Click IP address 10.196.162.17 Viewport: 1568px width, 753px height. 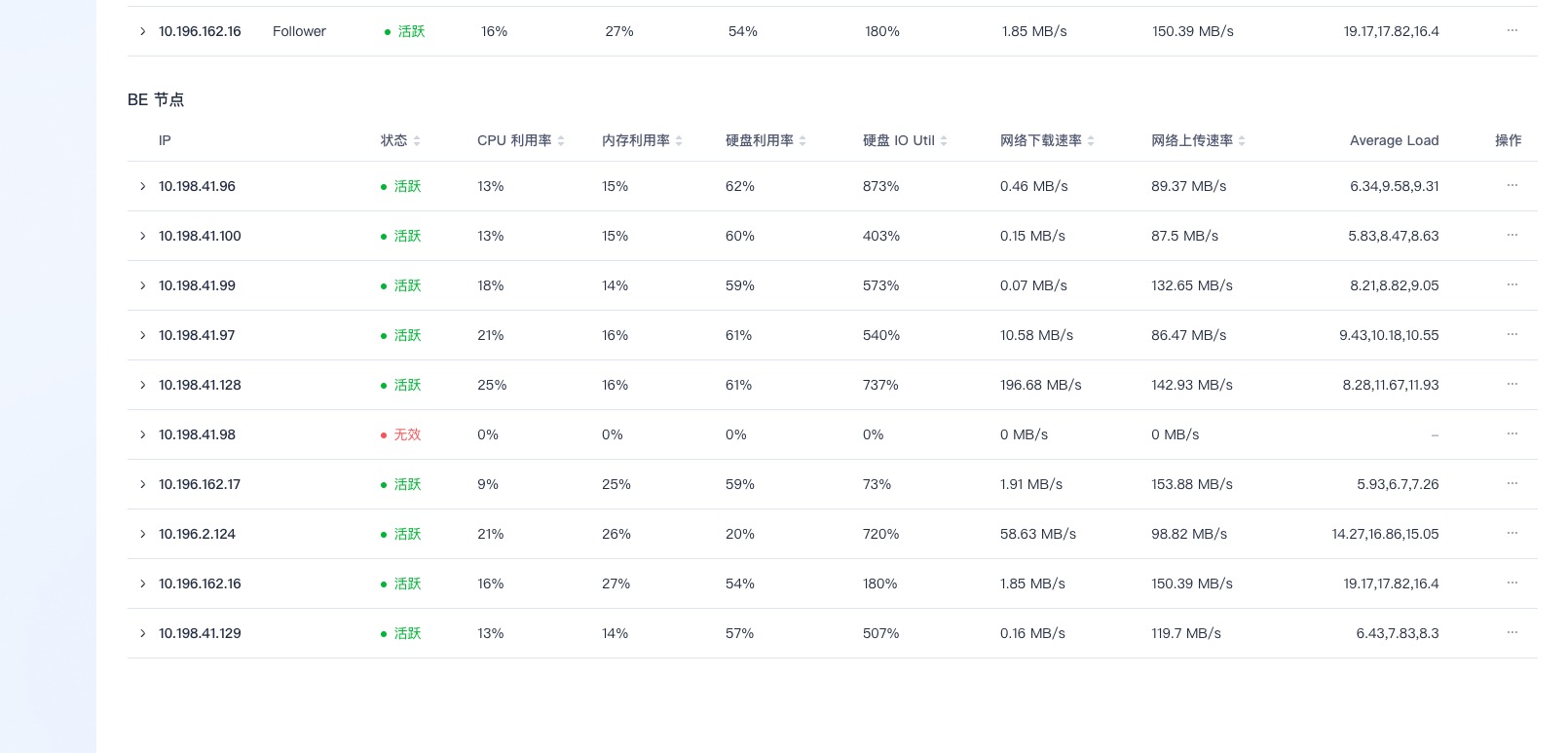(x=200, y=484)
